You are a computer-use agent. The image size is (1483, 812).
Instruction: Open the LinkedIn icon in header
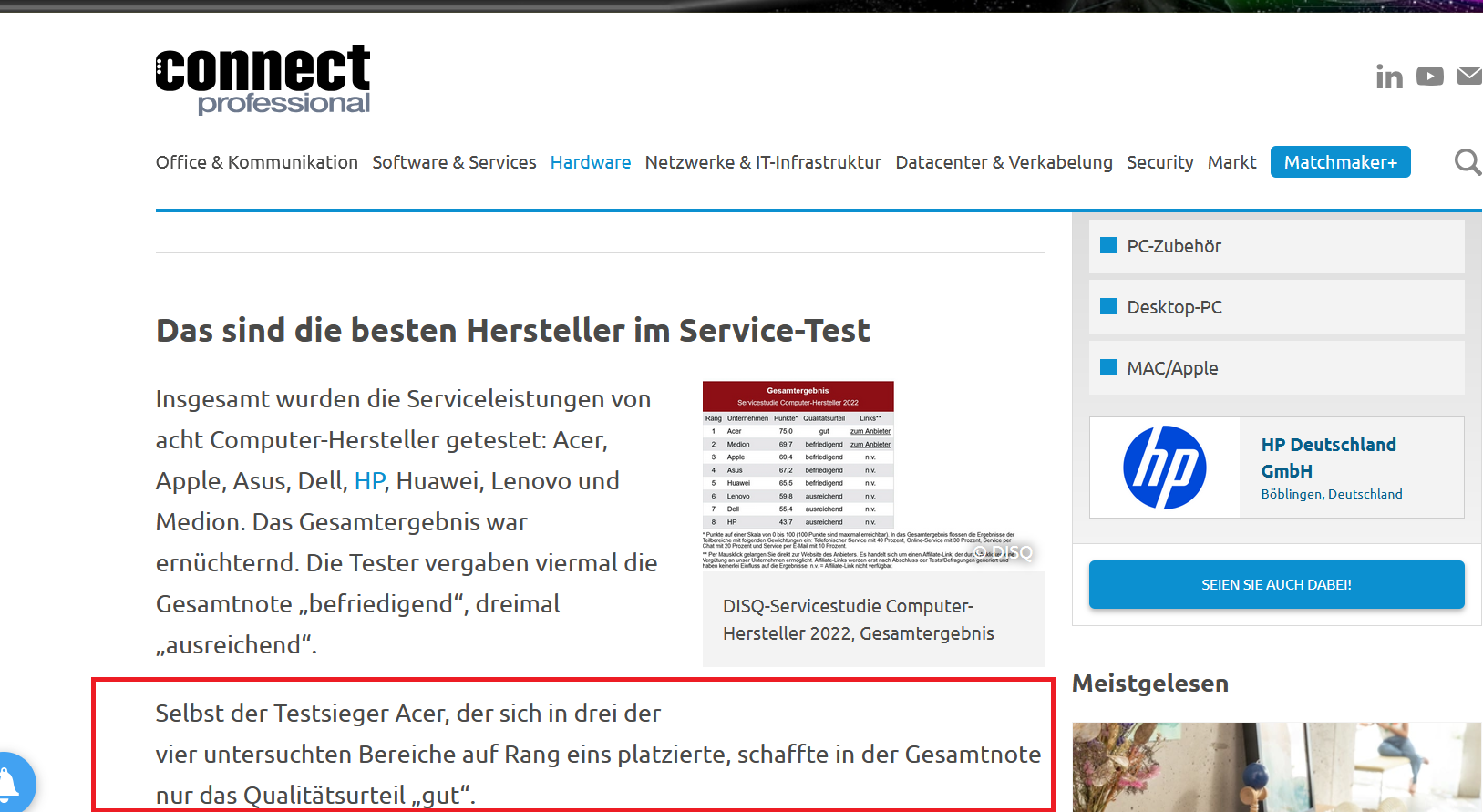tap(1389, 77)
